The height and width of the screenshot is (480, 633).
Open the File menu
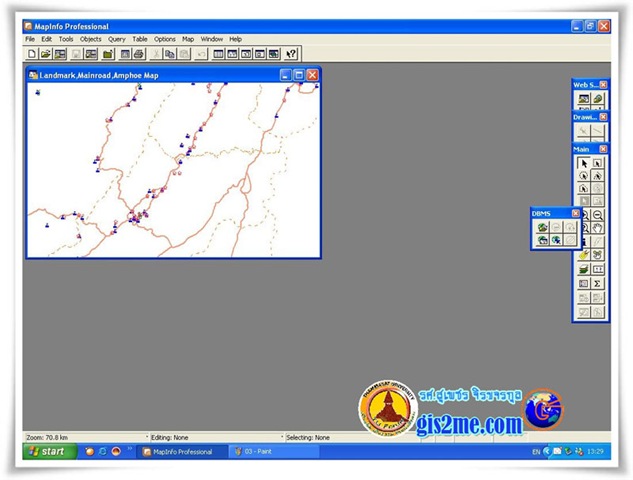[x=30, y=39]
